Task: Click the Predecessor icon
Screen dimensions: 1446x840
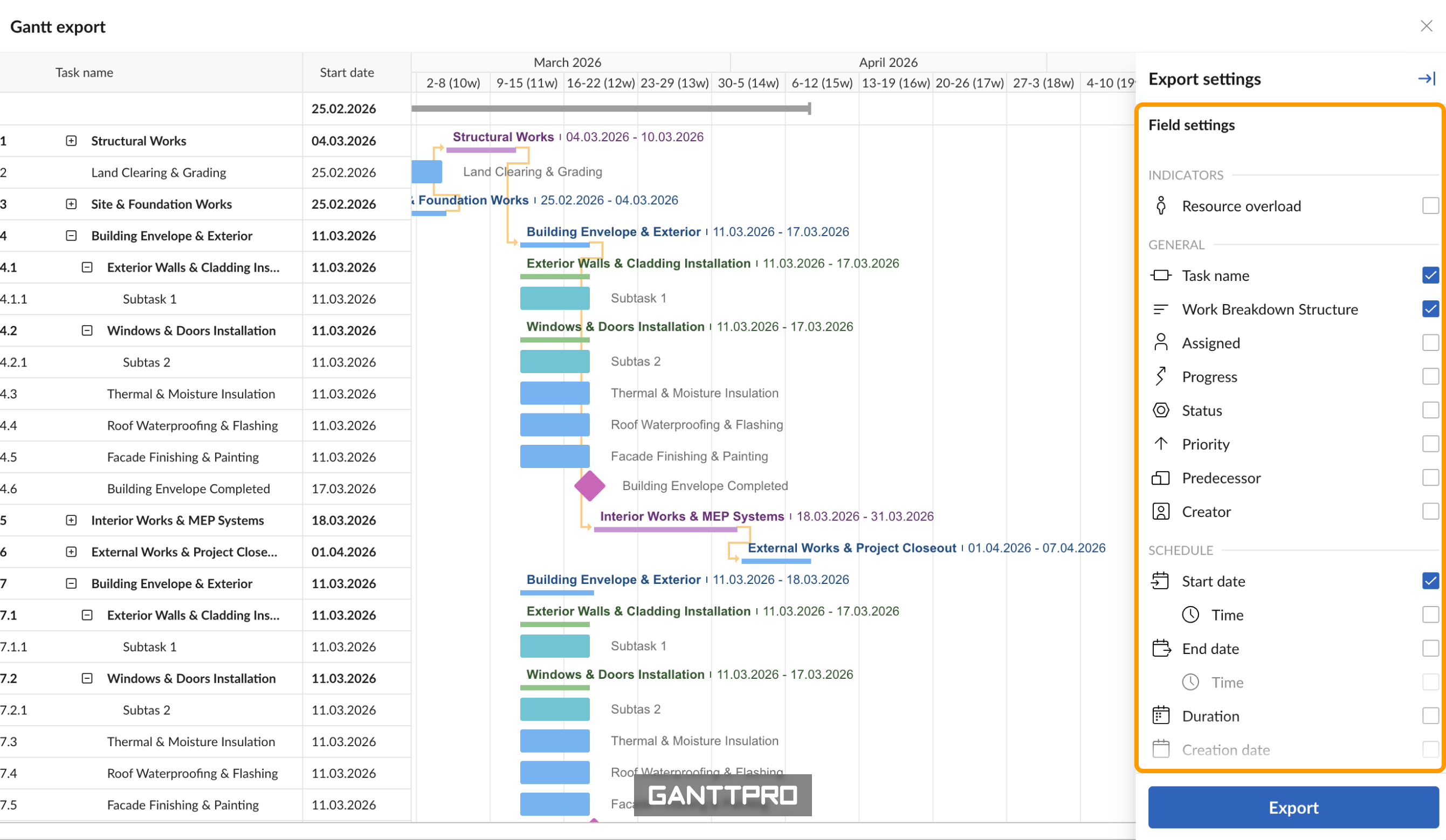Action: (x=1161, y=478)
